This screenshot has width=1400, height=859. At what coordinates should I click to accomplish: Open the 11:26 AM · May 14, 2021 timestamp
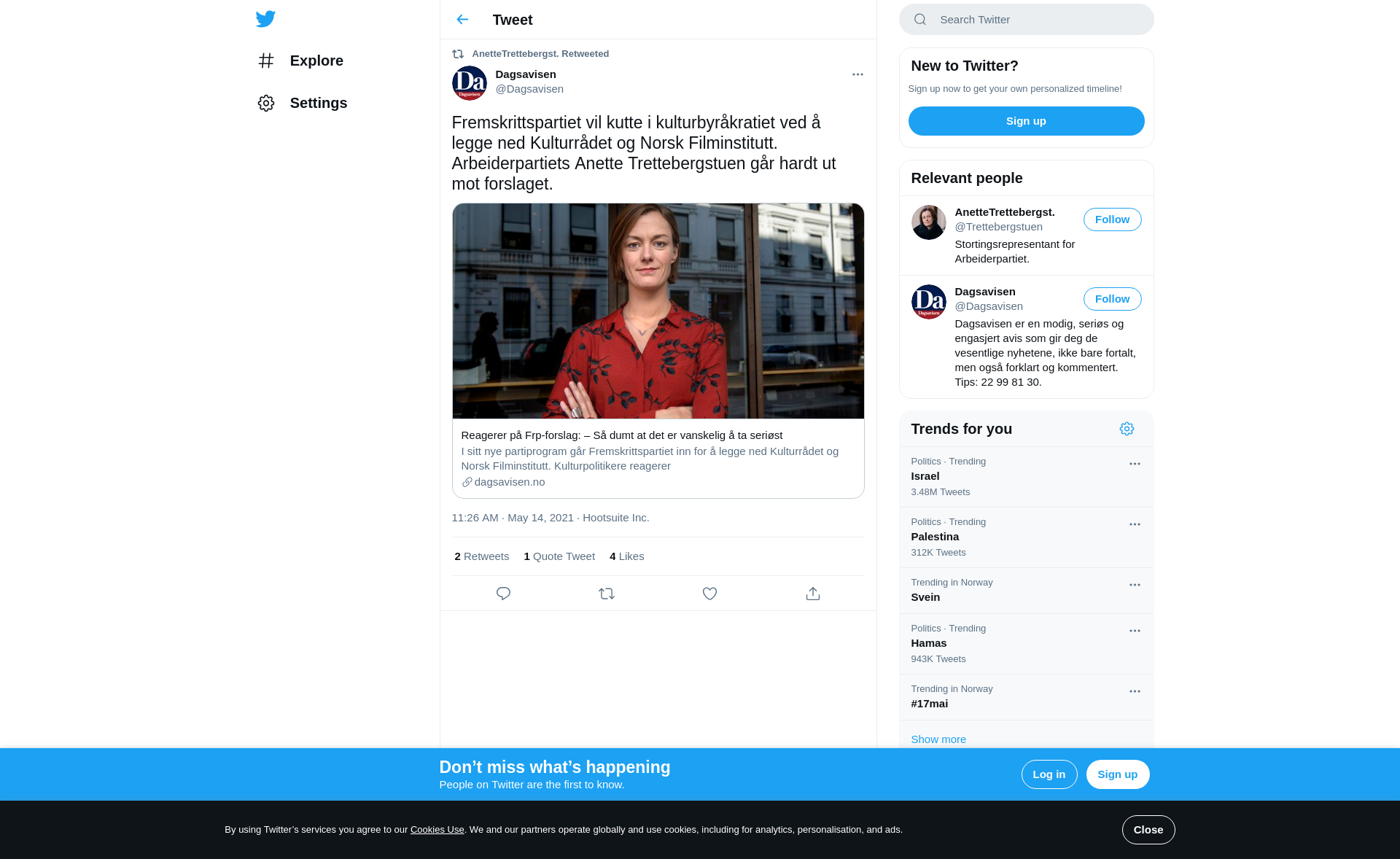[513, 518]
